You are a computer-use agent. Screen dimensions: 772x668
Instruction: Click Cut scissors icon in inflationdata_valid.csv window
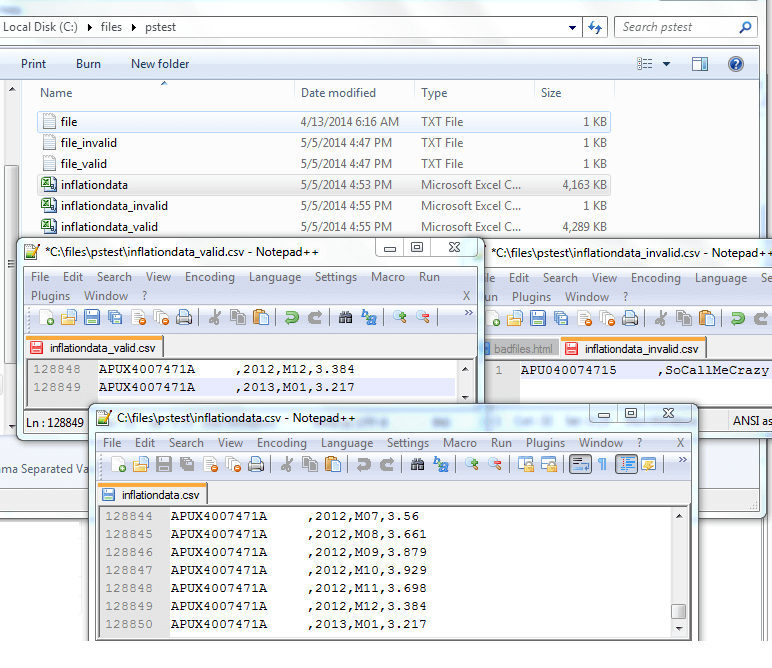[x=214, y=318]
